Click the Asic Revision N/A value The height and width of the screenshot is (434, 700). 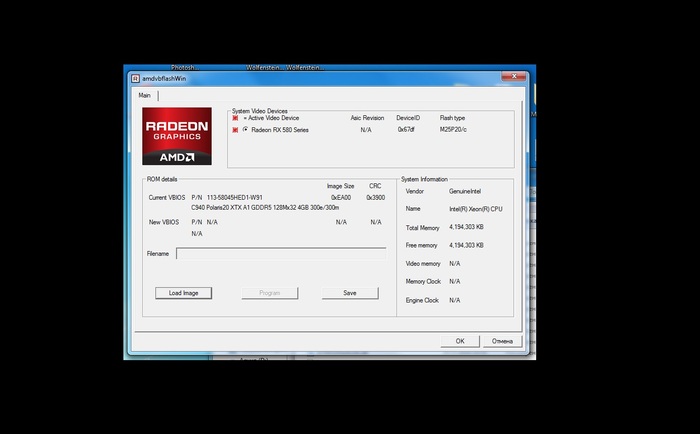(366, 129)
